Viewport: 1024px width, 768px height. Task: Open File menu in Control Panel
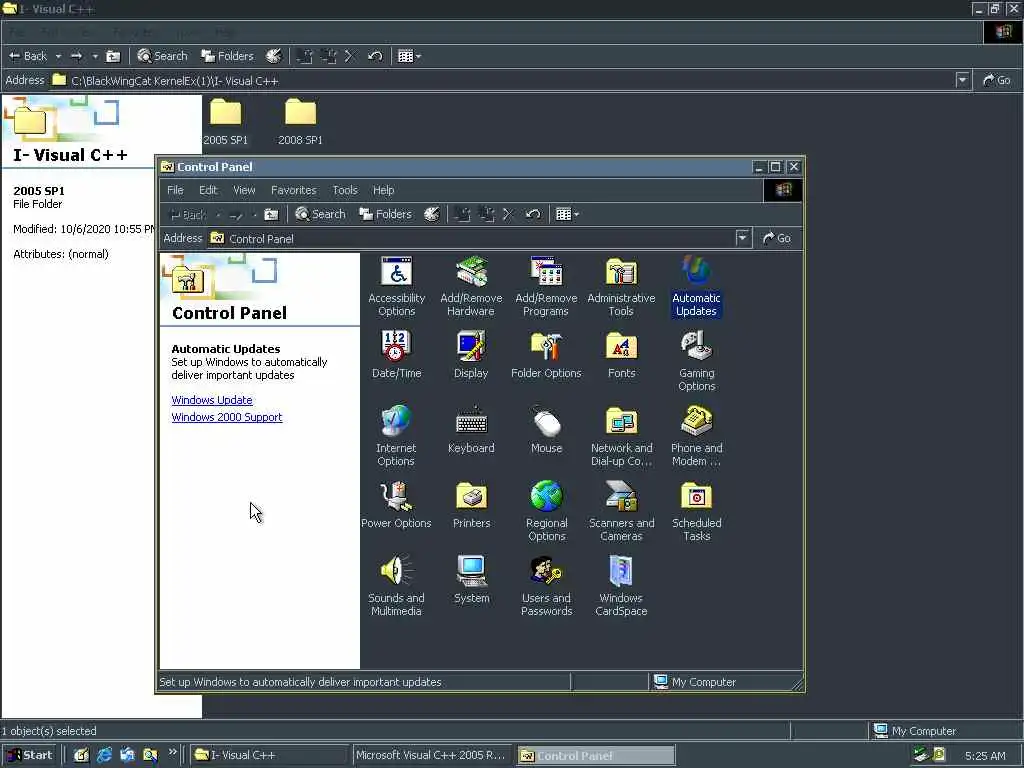(175, 190)
